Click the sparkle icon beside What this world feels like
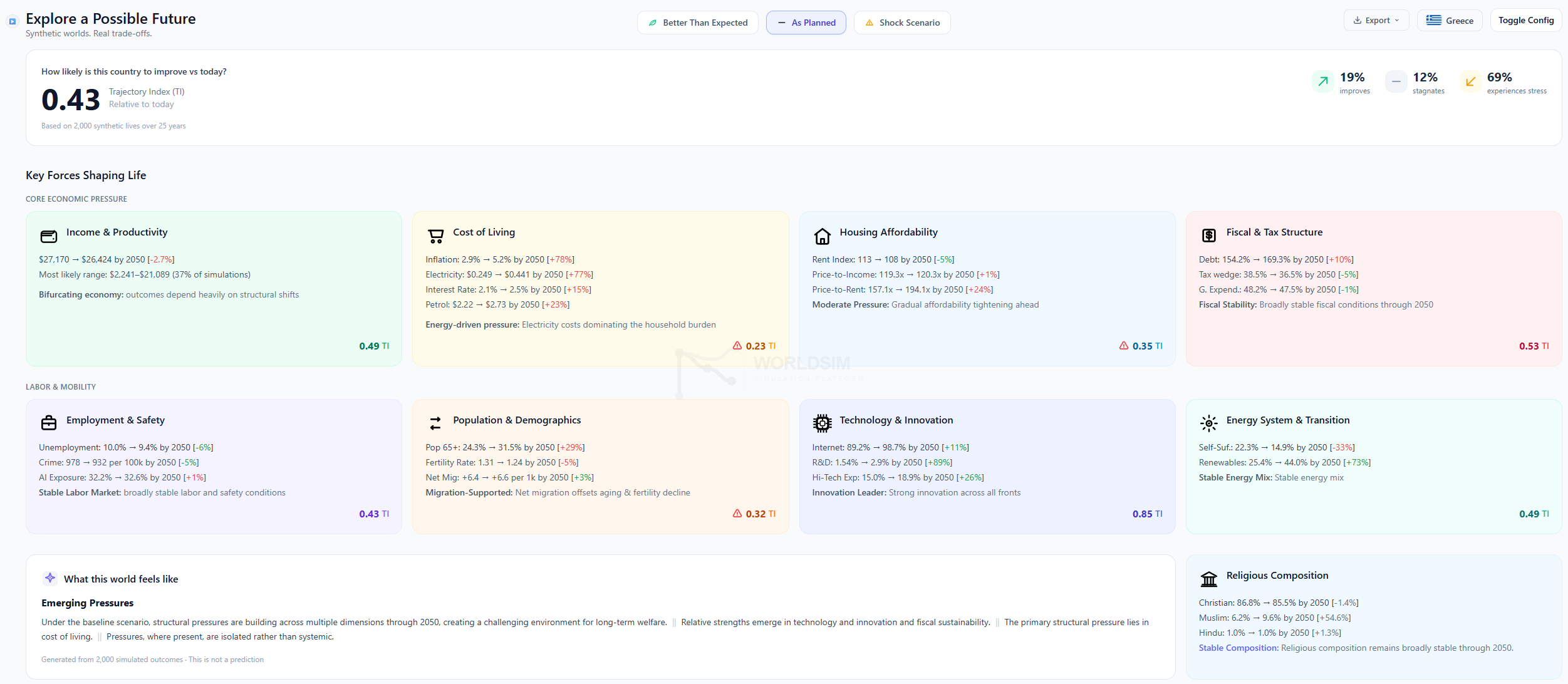Image resolution: width=1568 pixels, height=684 pixels. coord(50,578)
